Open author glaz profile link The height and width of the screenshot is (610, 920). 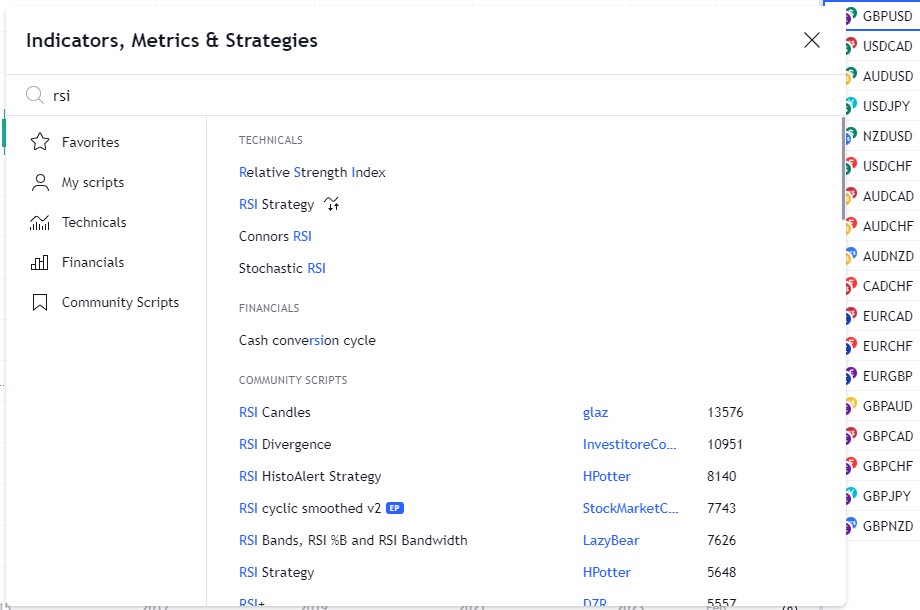pyautogui.click(x=595, y=412)
